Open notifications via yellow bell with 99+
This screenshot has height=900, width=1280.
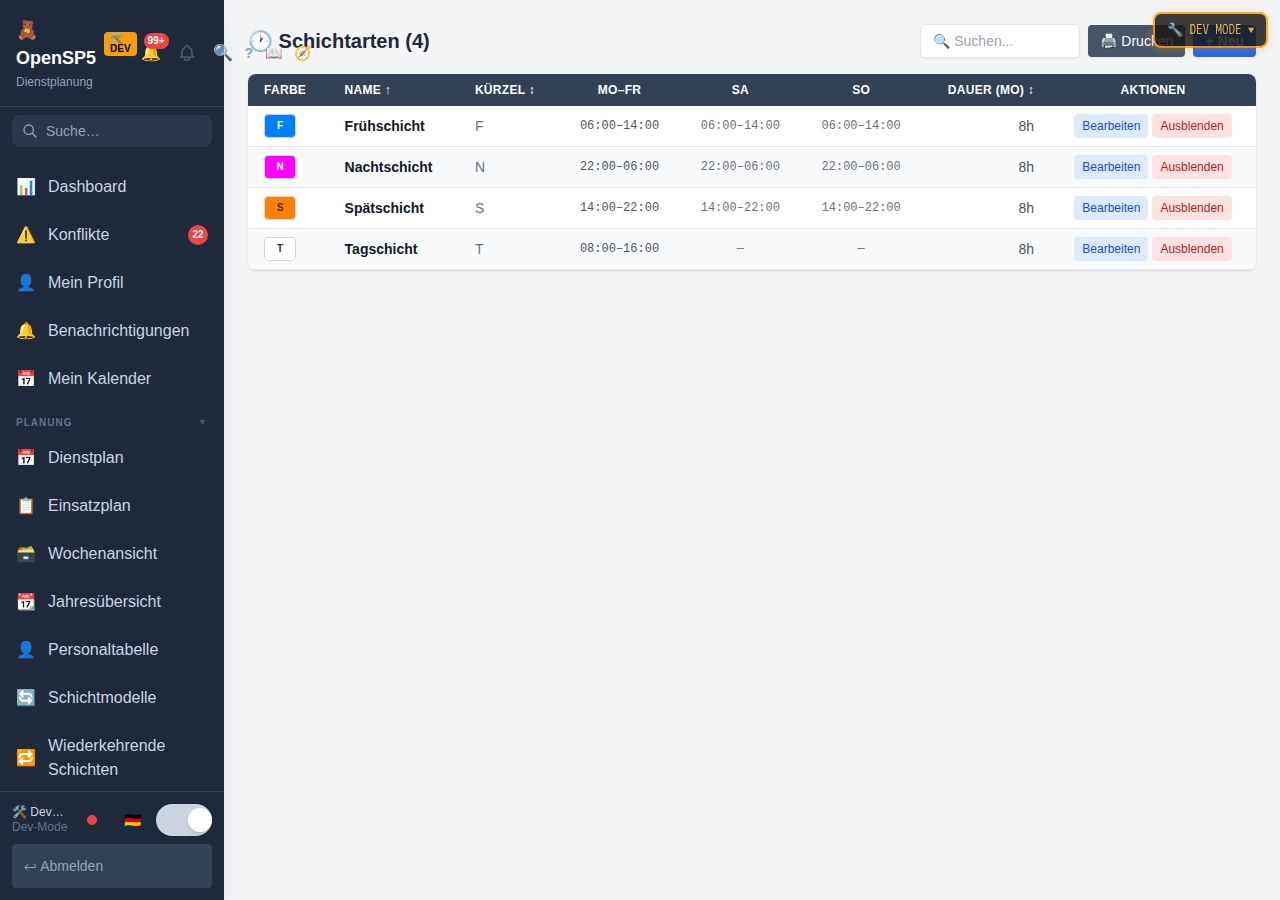(151, 52)
